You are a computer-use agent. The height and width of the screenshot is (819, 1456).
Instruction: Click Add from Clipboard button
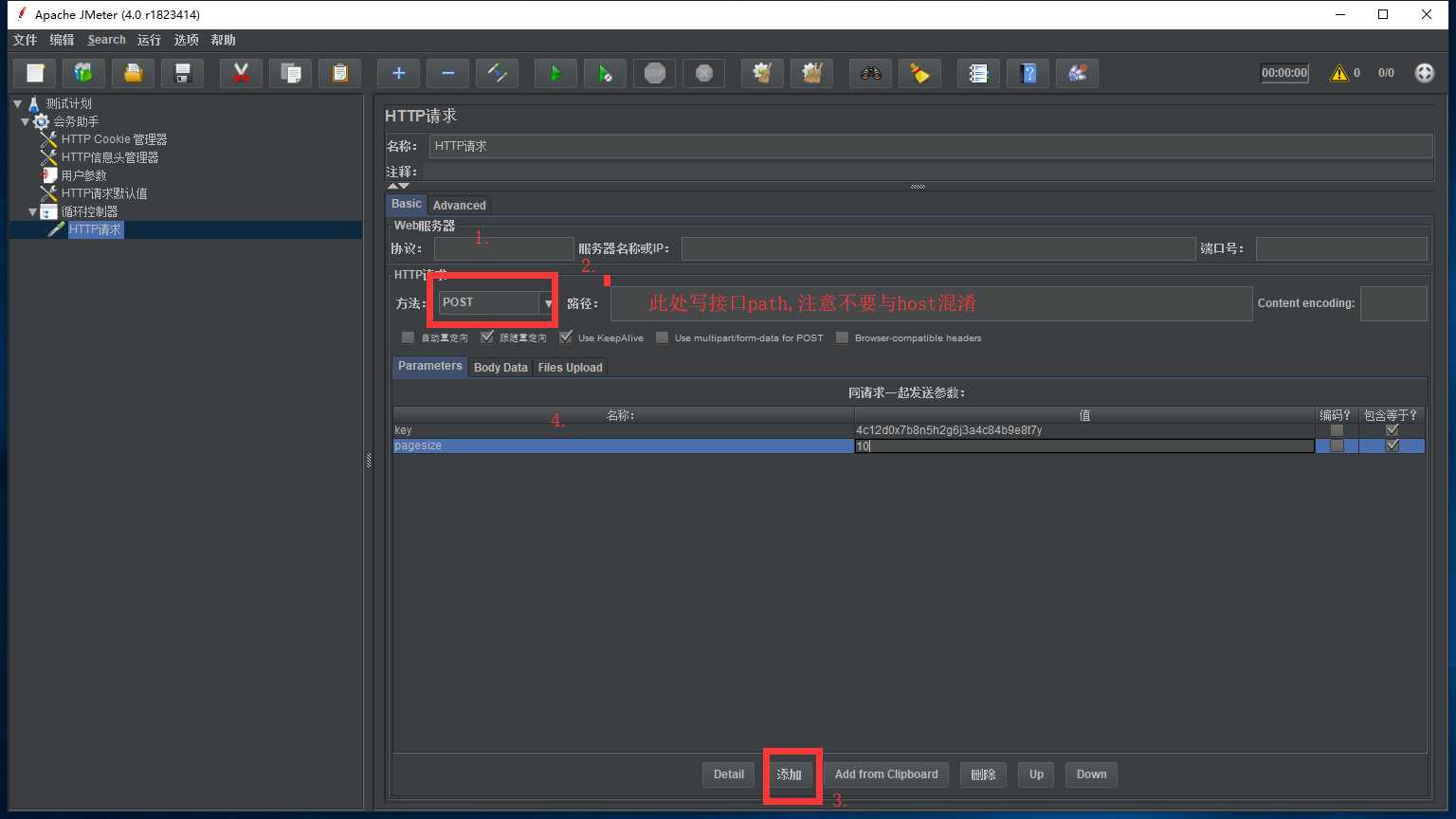click(x=886, y=774)
